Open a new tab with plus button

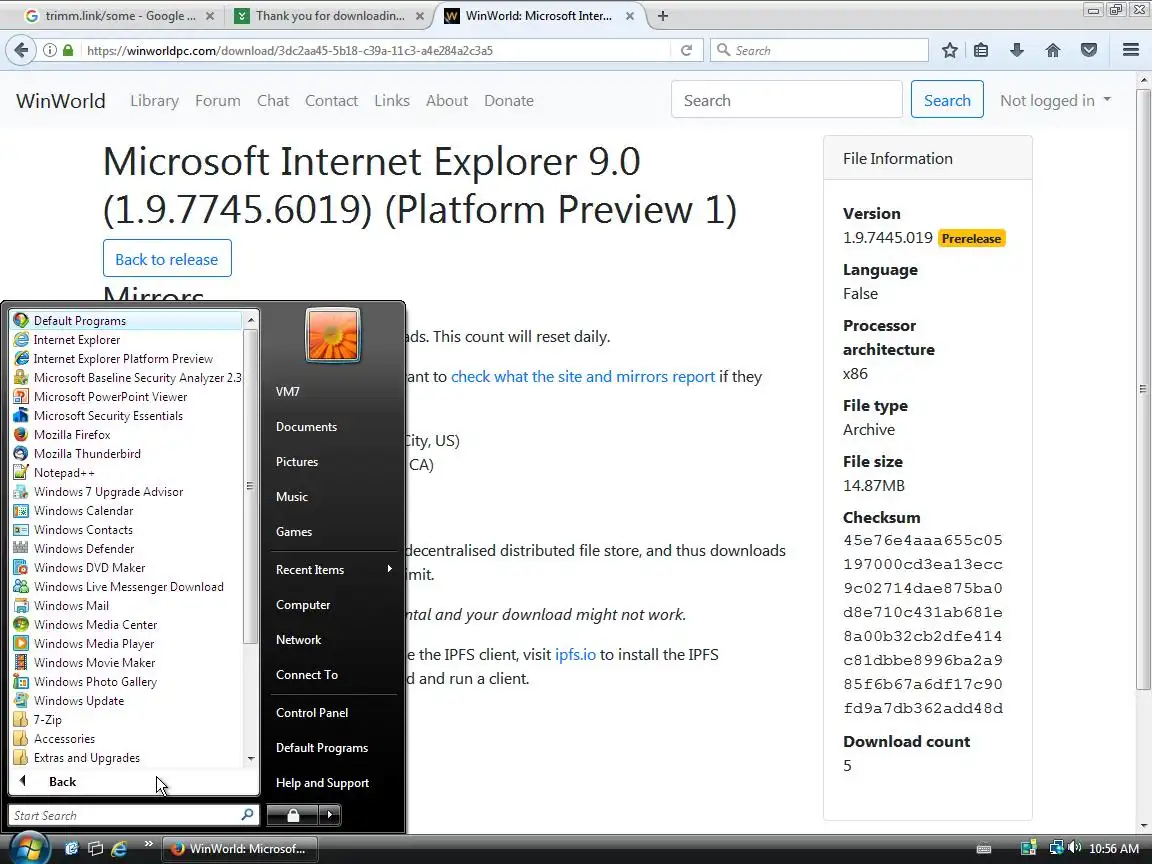pos(663,15)
